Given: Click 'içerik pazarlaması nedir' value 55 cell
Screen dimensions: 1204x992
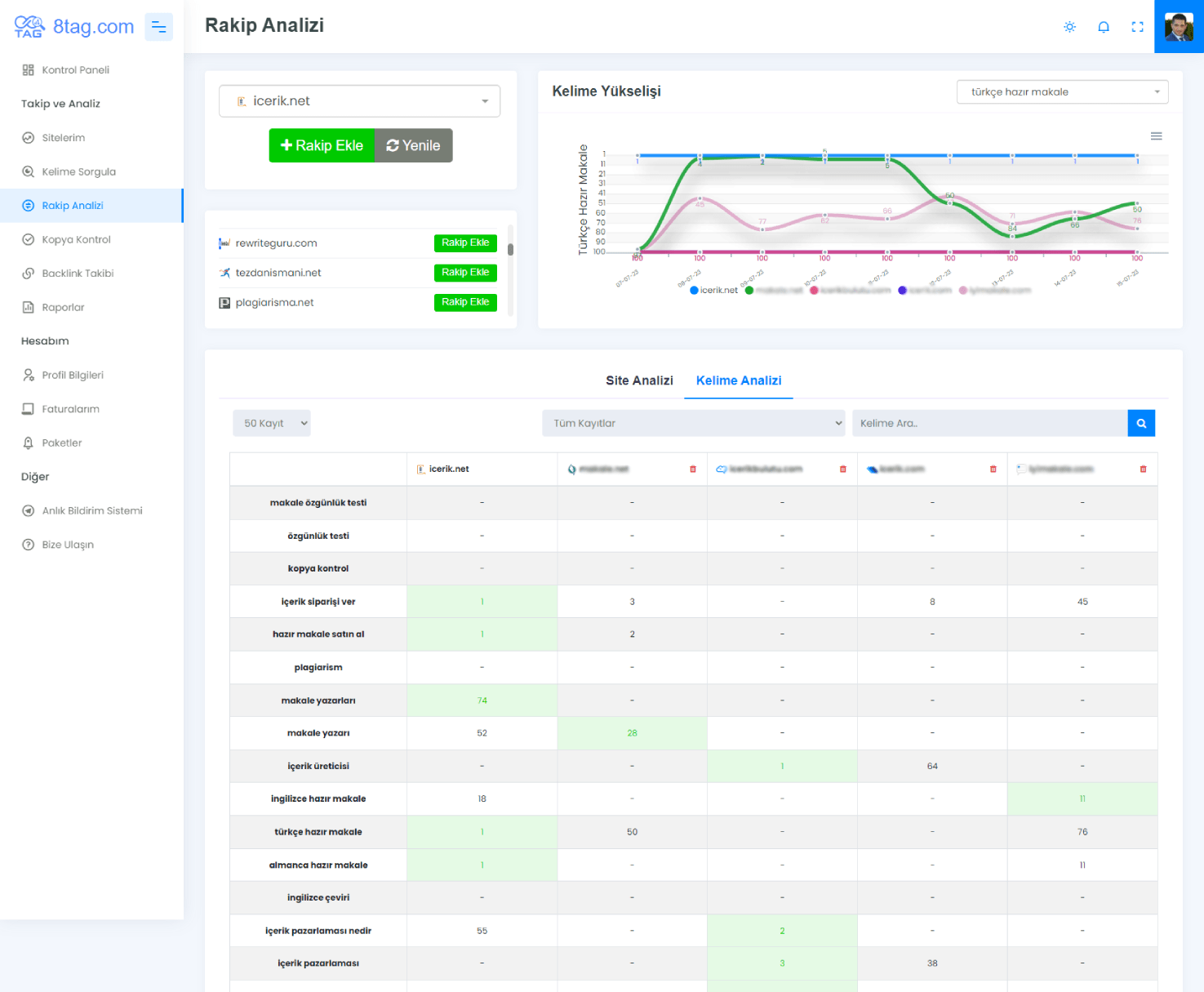Looking at the screenshot, I should [482, 931].
